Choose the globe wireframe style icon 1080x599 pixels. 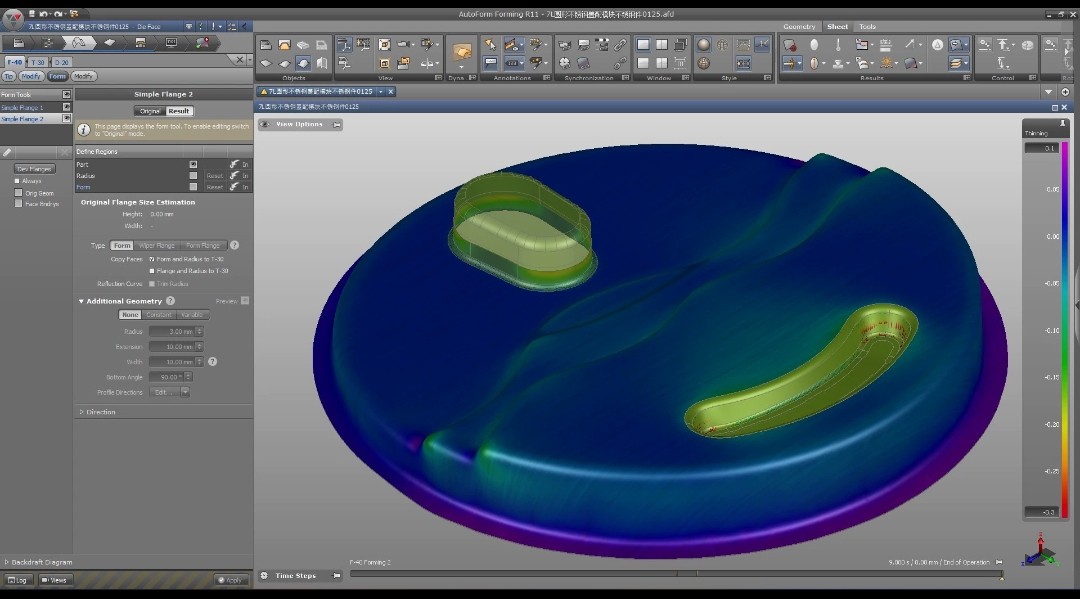coord(722,45)
